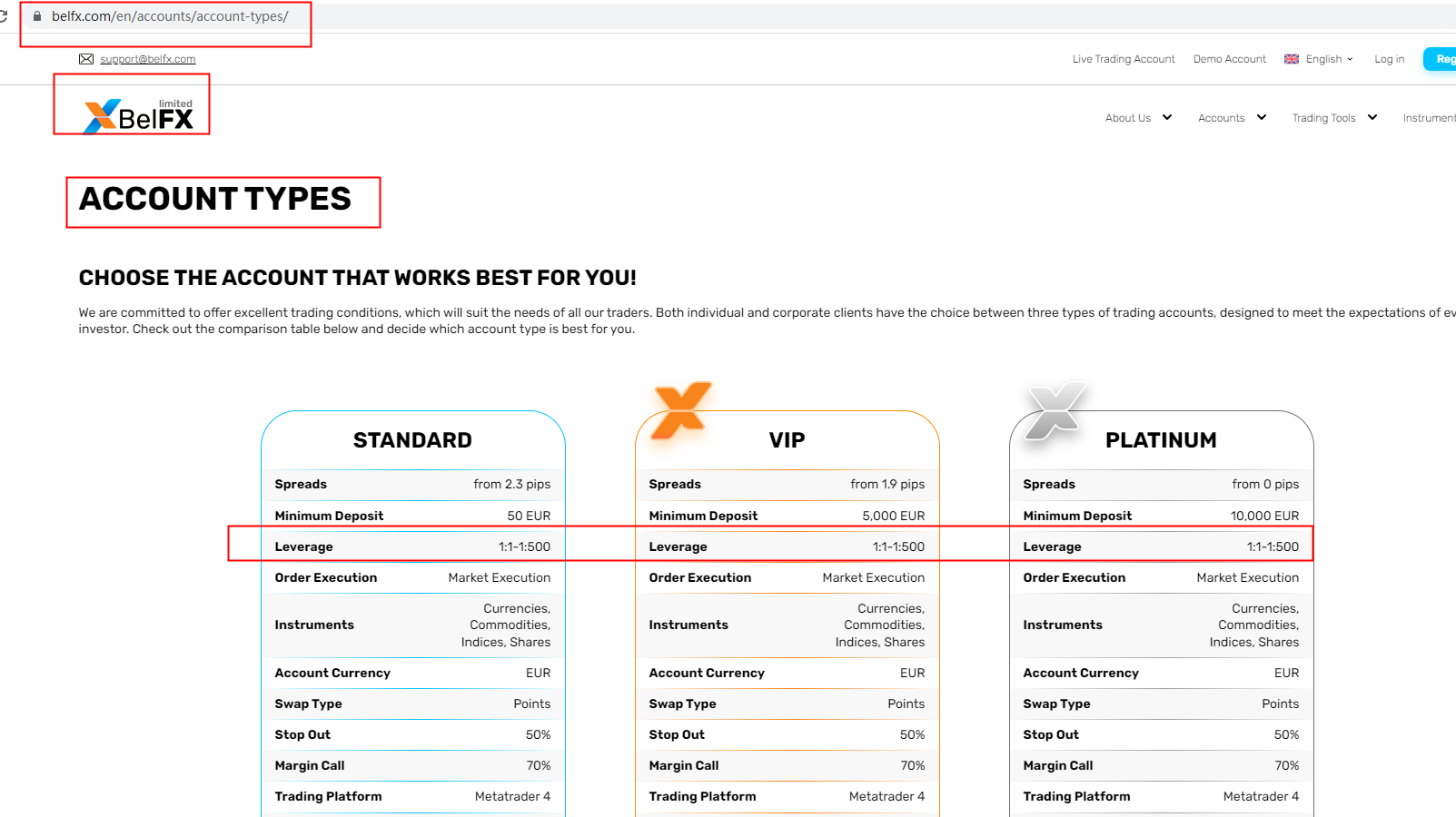Click the Platinum Swap Type 'Points' value
1456x817 pixels.
click(x=1281, y=704)
